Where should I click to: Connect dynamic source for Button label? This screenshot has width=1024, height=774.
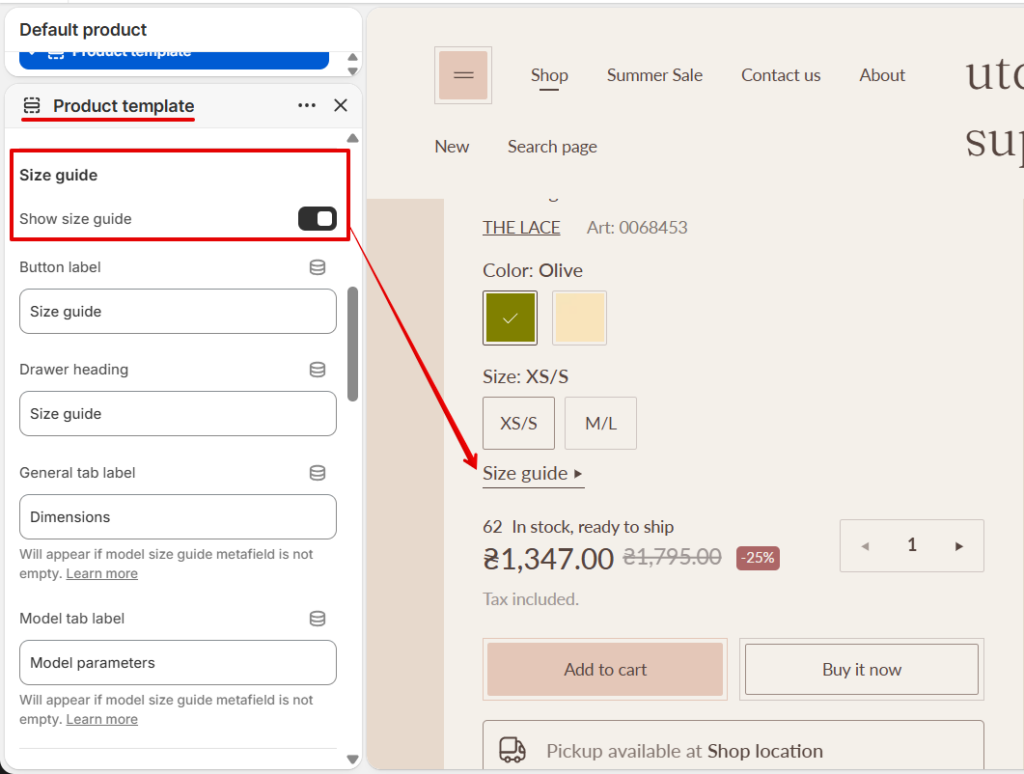pyautogui.click(x=317, y=267)
